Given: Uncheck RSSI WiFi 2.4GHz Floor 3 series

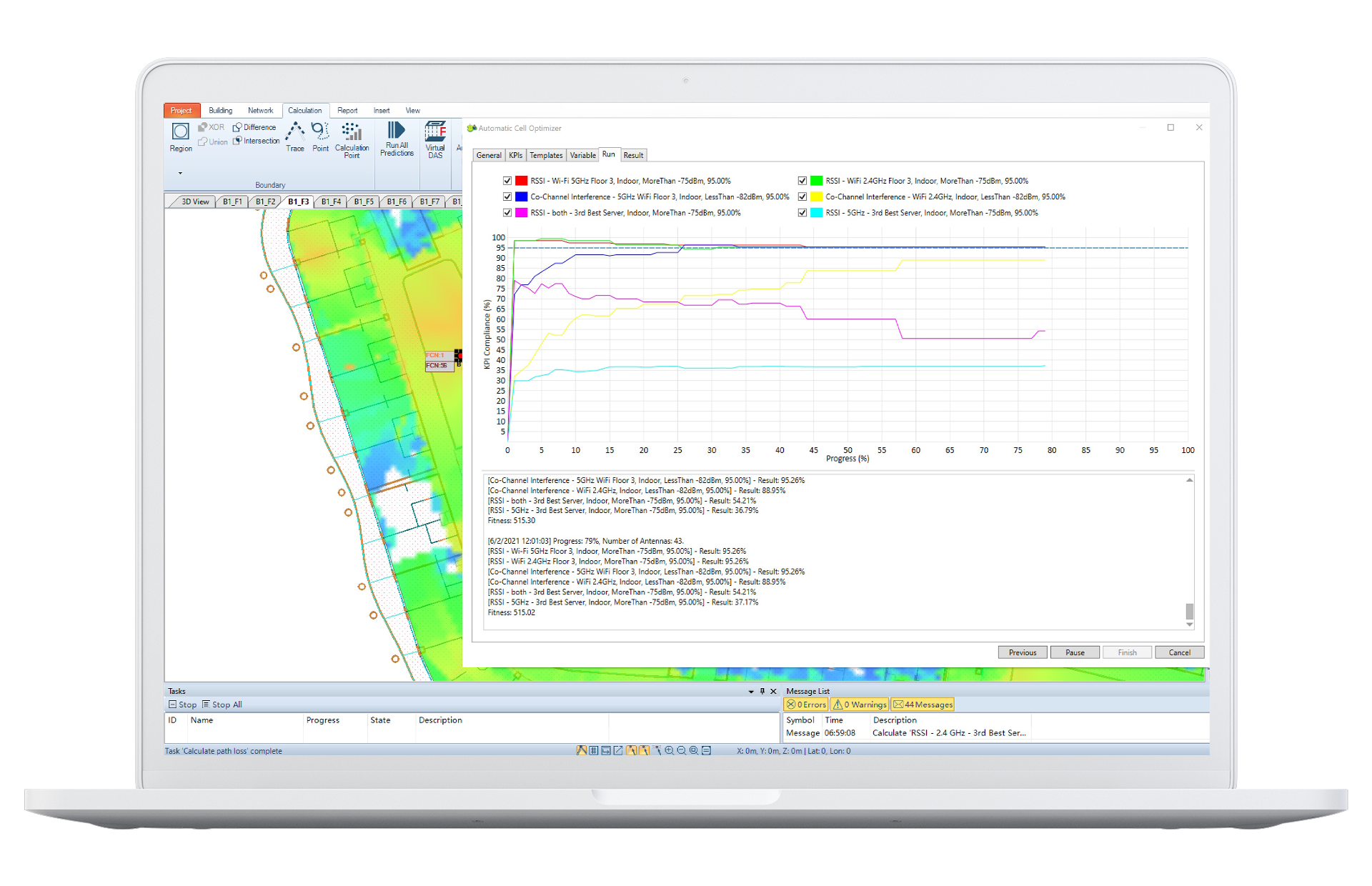Looking at the screenshot, I should [802, 181].
